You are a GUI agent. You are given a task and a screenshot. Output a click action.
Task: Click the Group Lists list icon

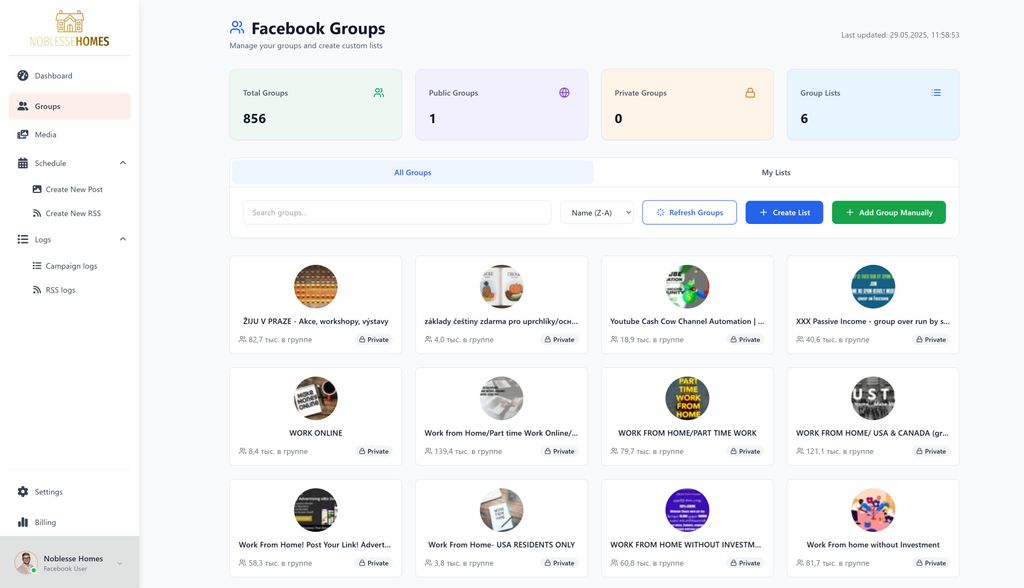[936, 93]
